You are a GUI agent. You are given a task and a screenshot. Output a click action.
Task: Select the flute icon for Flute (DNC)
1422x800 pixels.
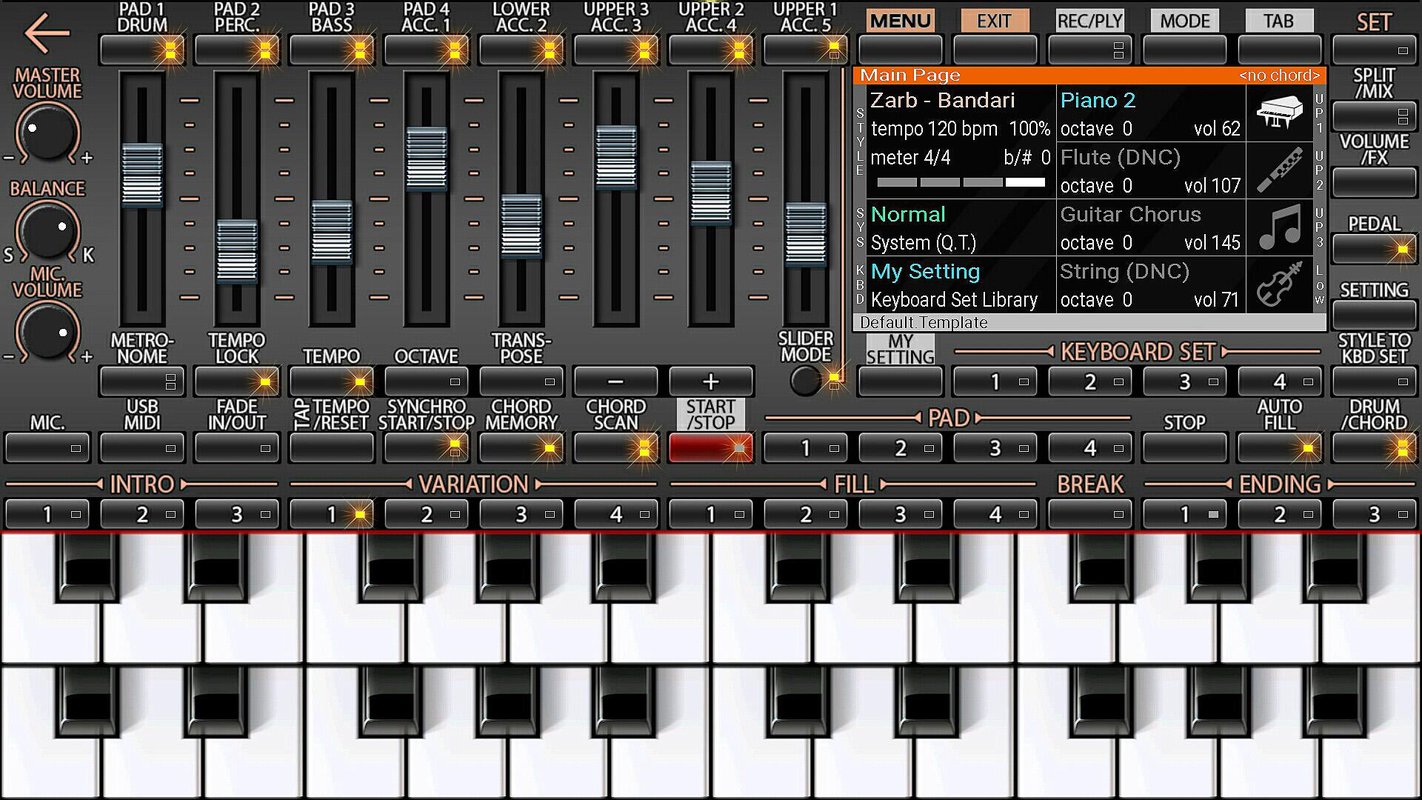click(x=1278, y=170)
